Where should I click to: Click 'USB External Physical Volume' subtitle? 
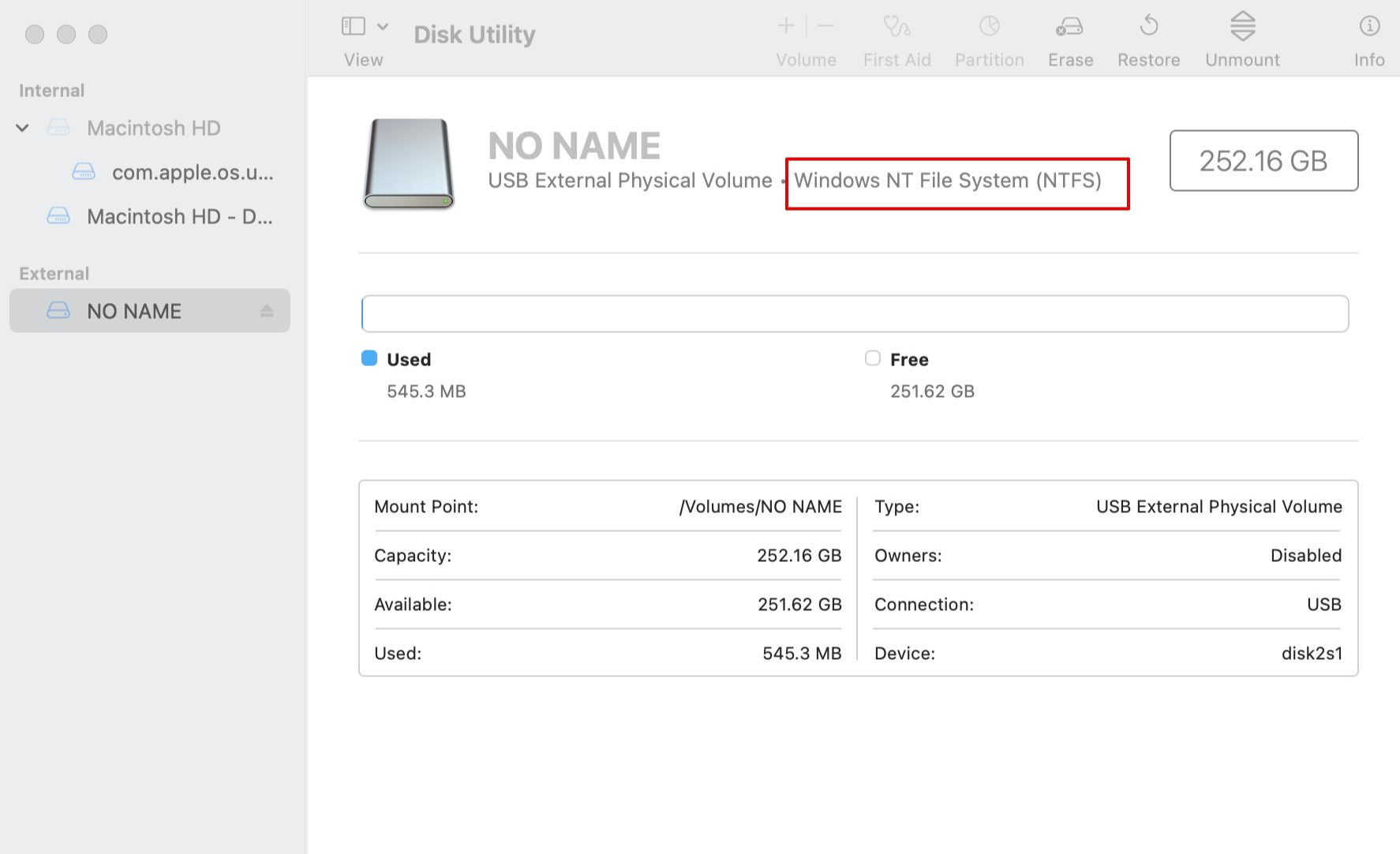pyautogui.click(x=630, y=181)
